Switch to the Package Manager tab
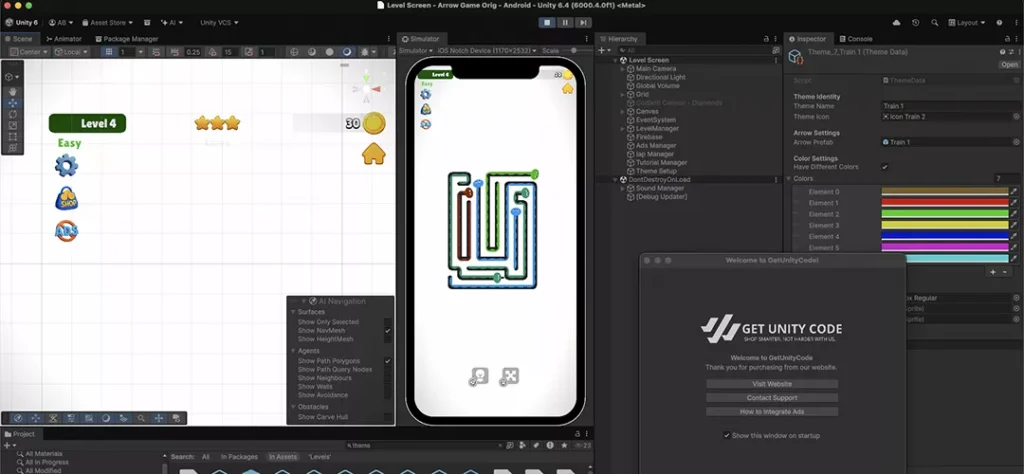 click(x=127, y=39)
